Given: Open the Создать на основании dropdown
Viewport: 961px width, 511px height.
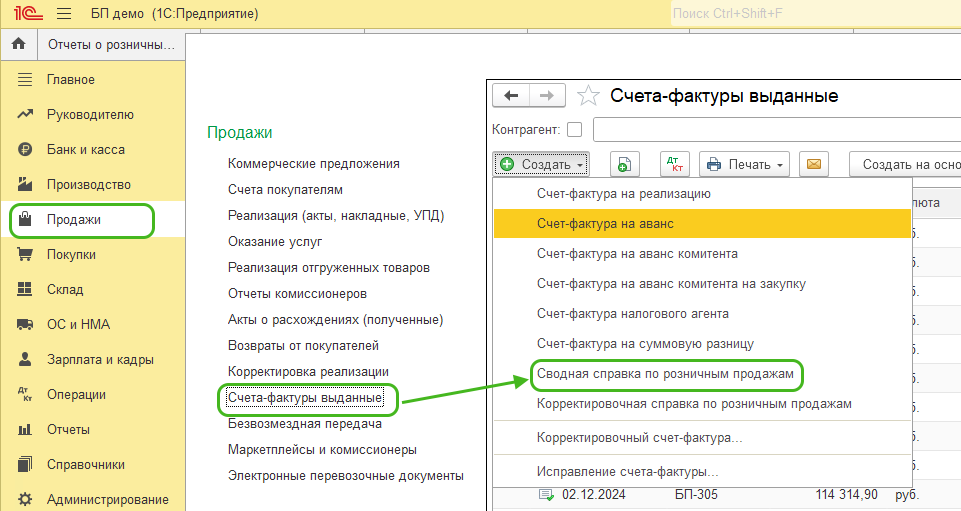Looking at the screenshot, I should [905, 164].
